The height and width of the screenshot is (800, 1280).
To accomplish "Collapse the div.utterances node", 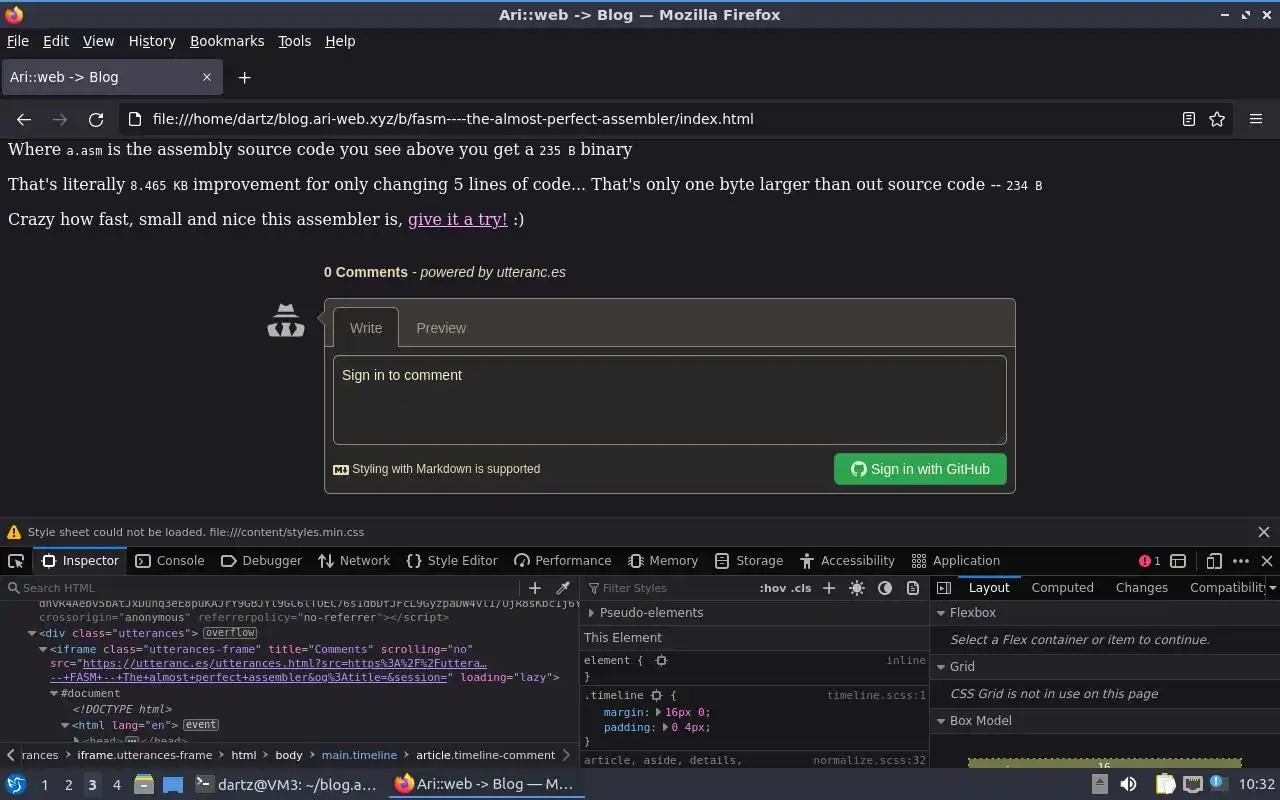I will coord(32,633).
